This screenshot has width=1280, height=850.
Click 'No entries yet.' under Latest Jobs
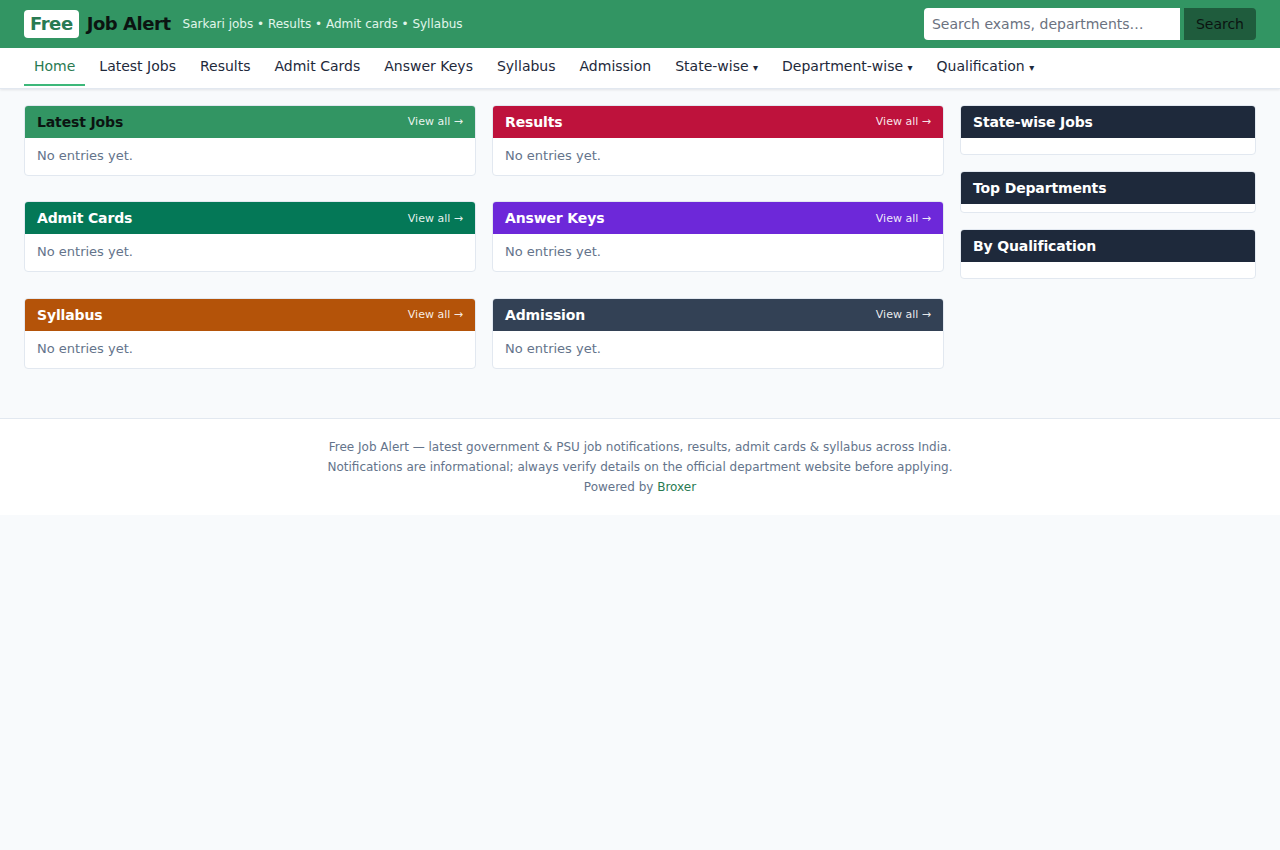tap(85, 156)
